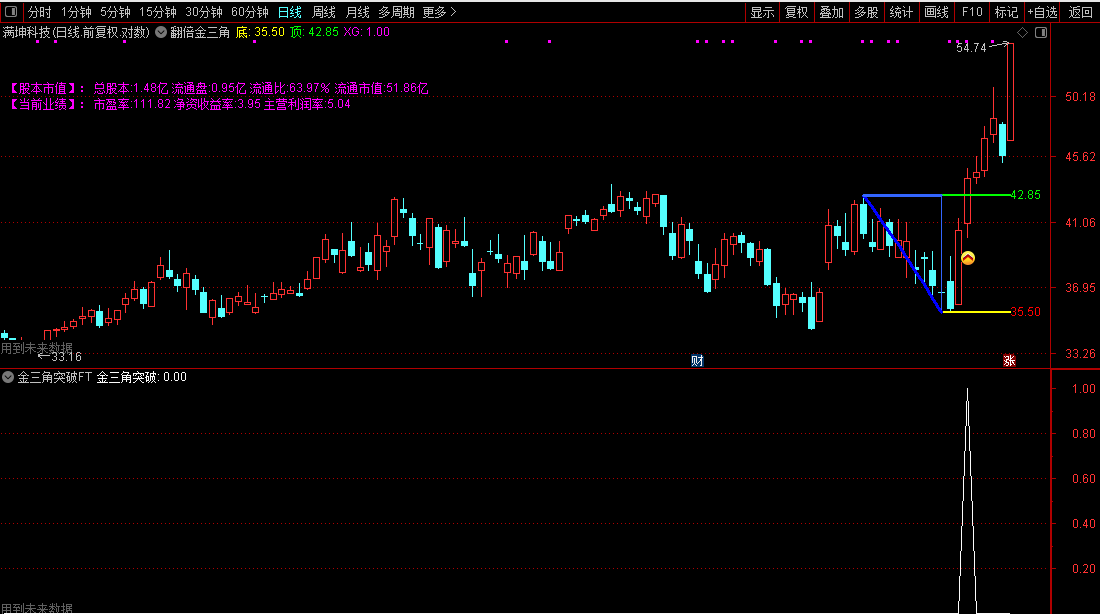Expand the 更多 periods dropdown
The height and width of the screenshot is (614, 1100).
(439, 12)
